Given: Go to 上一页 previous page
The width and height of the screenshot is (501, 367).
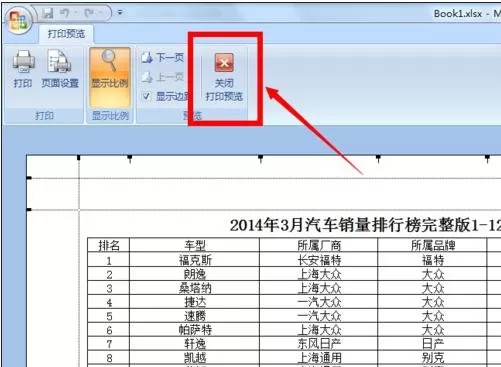Looking at the screenshot, I should tap(162, 77).
